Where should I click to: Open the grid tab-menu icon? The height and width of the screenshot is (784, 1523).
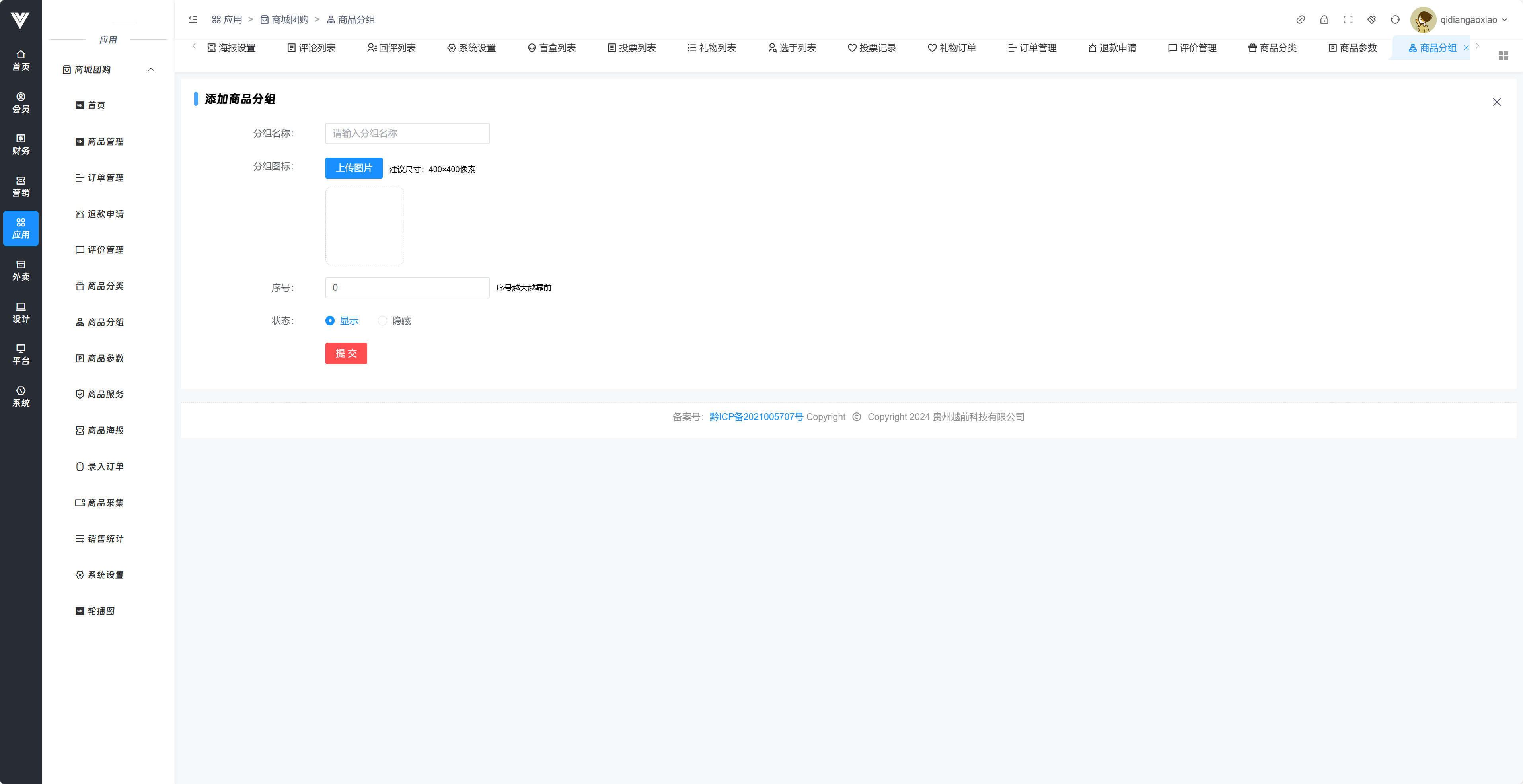click(x=1503, y=56)
